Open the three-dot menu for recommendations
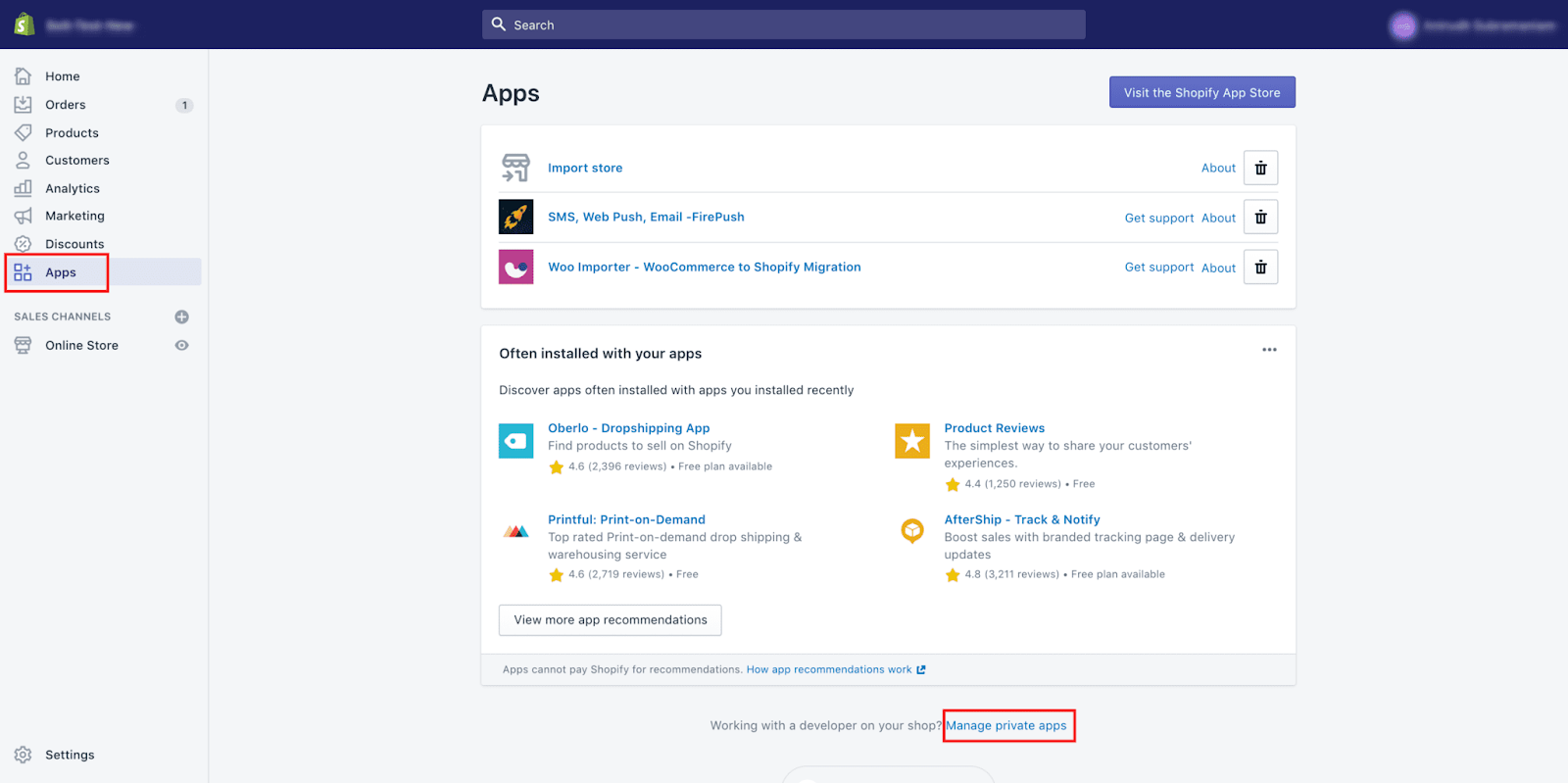 tap(1269, 350)
